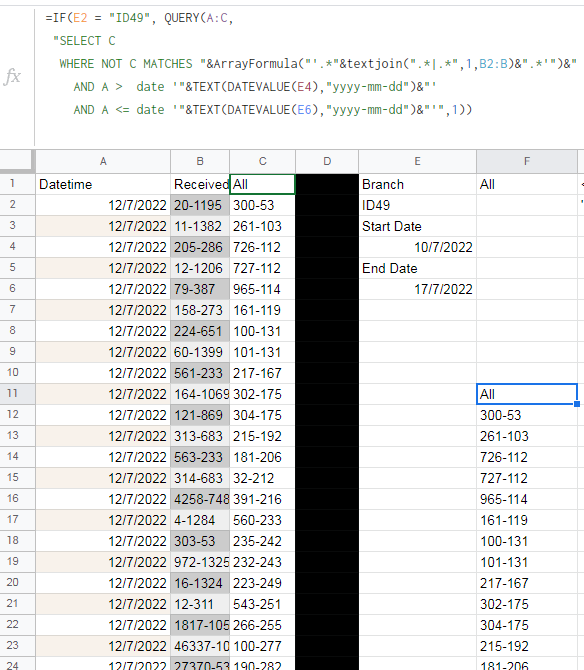Click the select-all corner box
Viewport: 584px width, 670px height.
coord(16,161)
